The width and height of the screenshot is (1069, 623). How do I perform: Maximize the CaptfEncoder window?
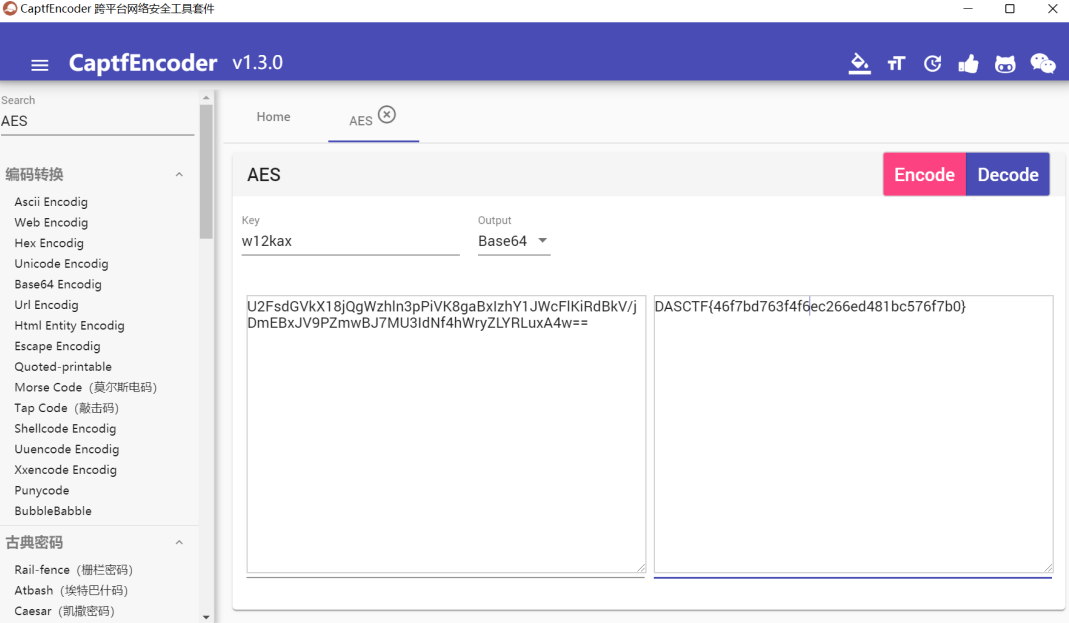pos(1010,9)
